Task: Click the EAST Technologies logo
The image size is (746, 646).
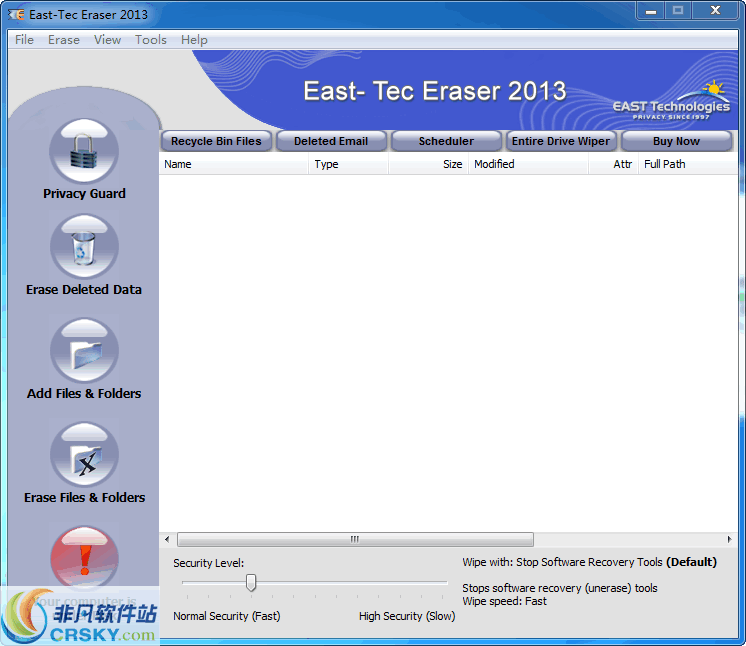Action: pos(671,101)
